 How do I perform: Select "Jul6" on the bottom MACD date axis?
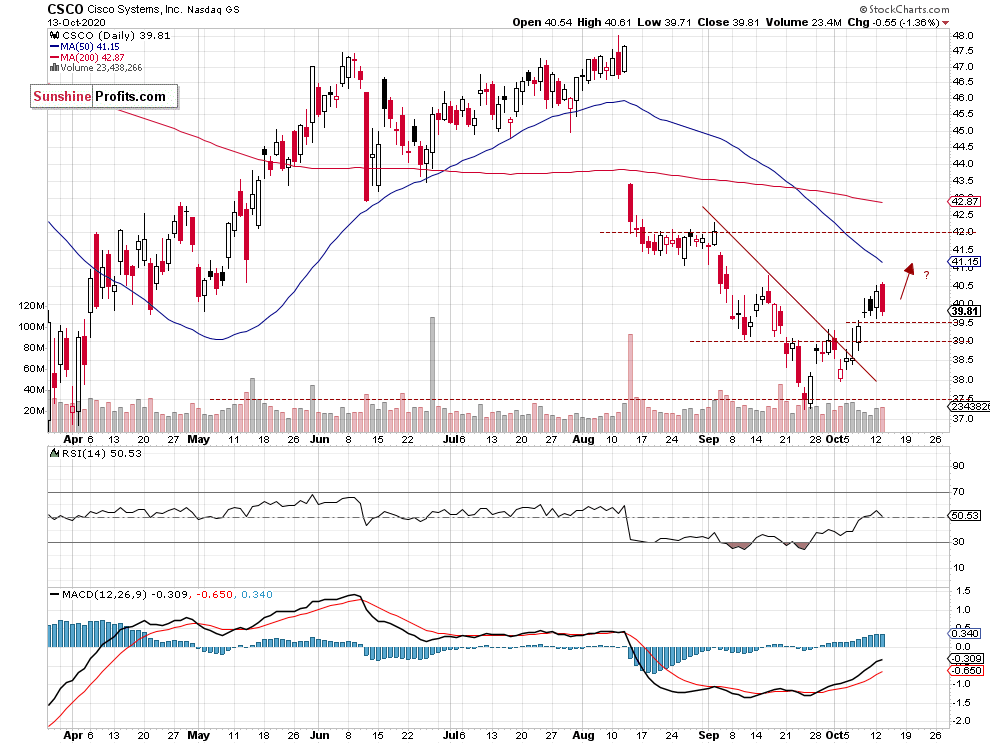(454, 735)
